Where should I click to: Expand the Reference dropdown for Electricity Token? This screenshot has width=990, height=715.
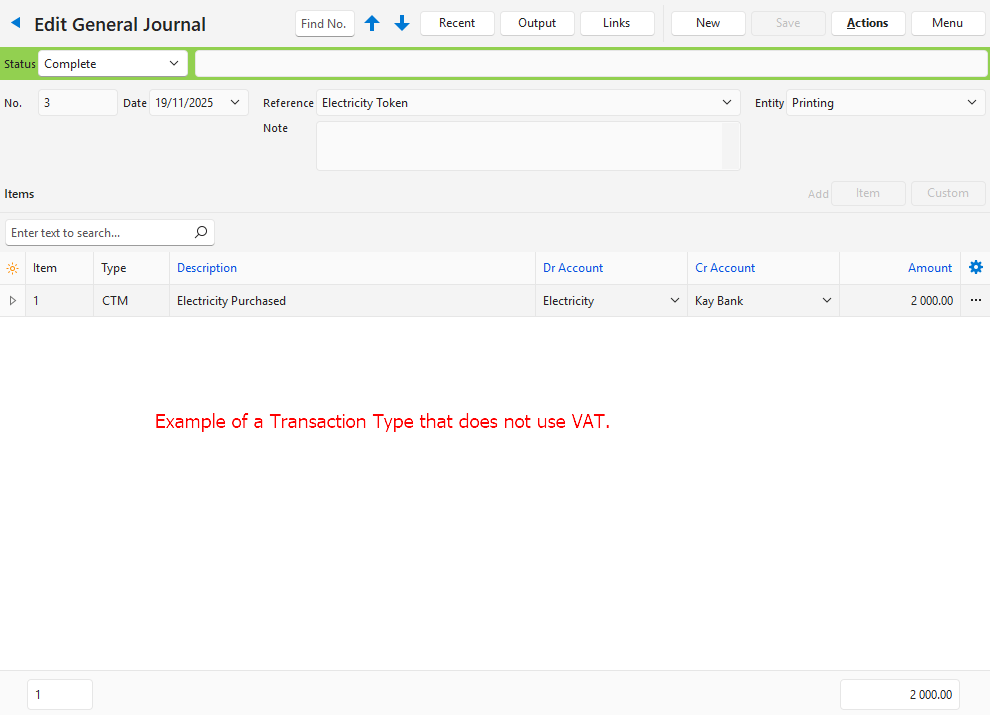click(726, 102)
